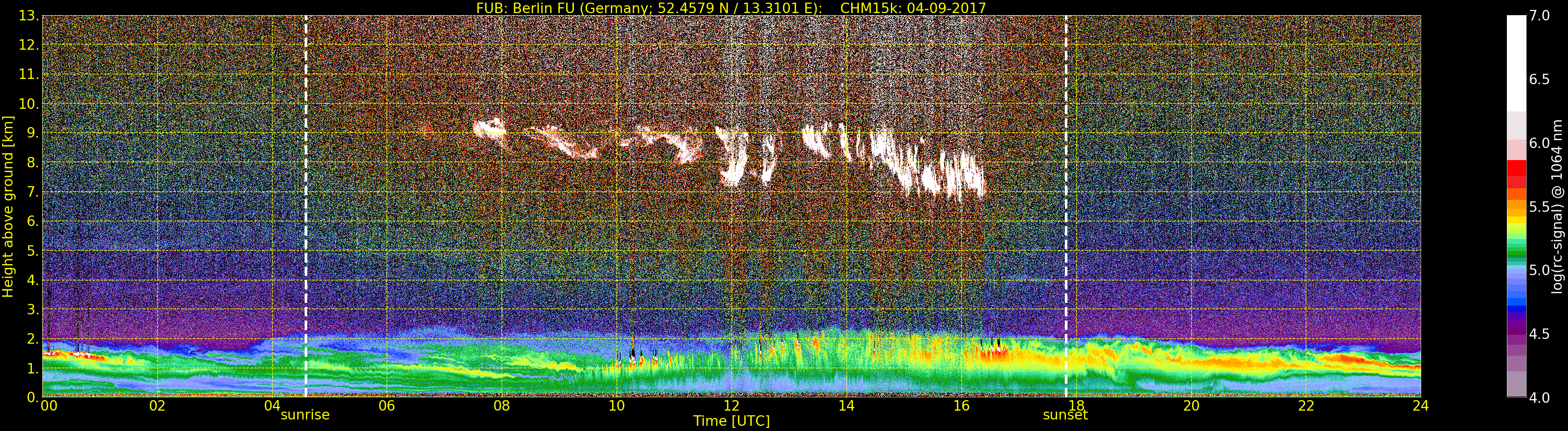
Task: Click the colorbar tick value '6.5'
Action: click(1539, 80)
